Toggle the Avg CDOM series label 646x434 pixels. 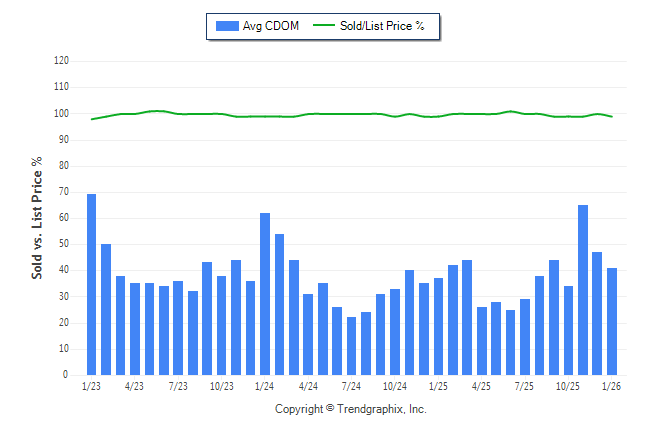[270, 26]
